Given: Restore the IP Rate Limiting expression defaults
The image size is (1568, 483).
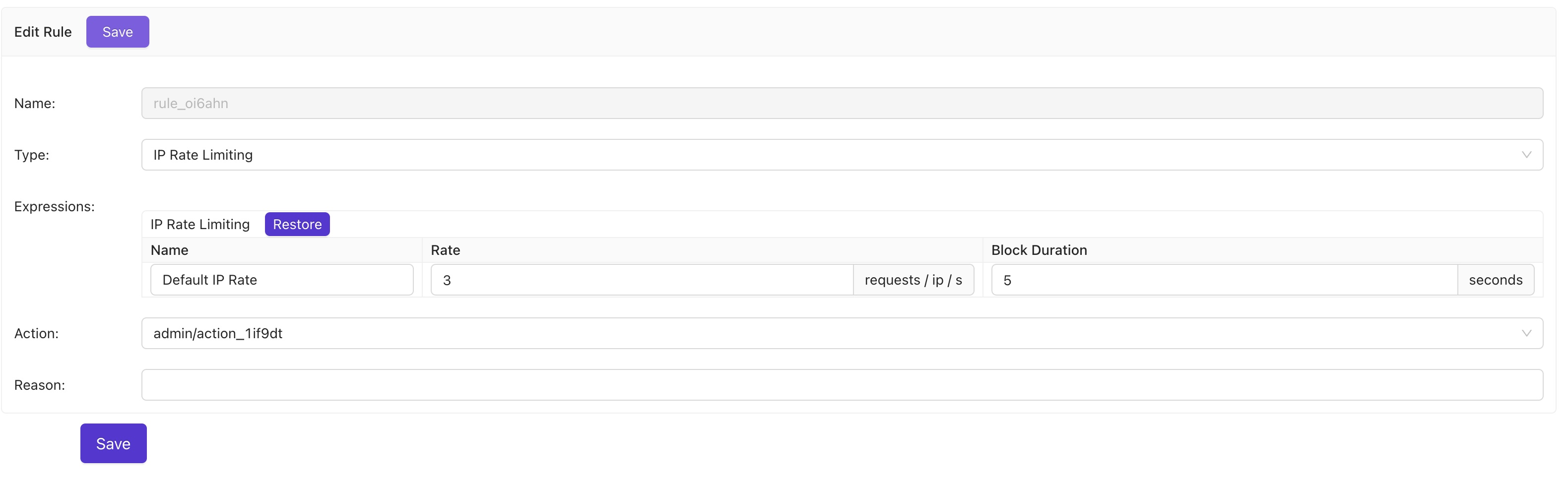Looking at the screenshot, I should [297, 225].
